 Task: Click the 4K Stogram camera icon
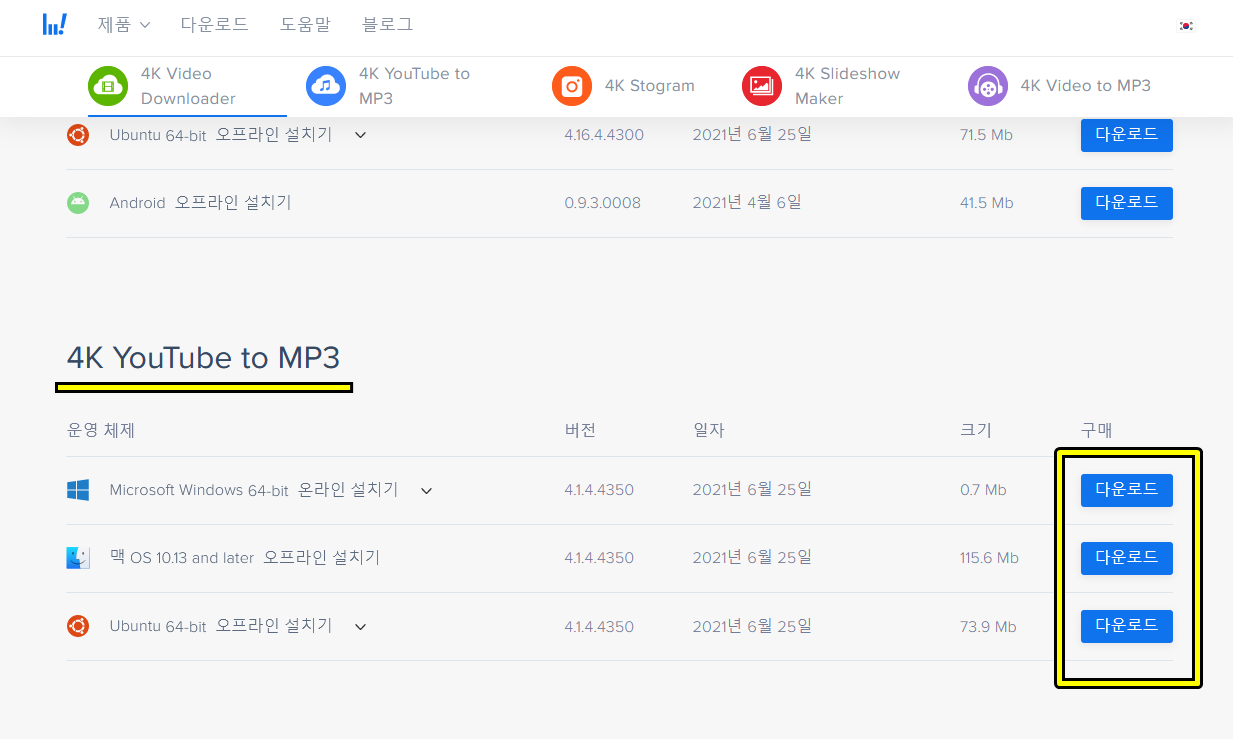point(572,86)
